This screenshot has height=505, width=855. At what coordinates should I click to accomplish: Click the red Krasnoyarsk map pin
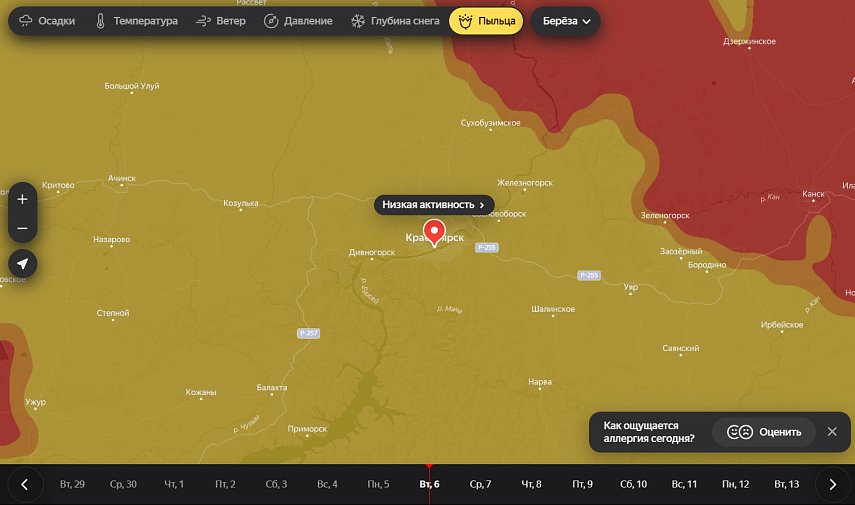[434, 232]
